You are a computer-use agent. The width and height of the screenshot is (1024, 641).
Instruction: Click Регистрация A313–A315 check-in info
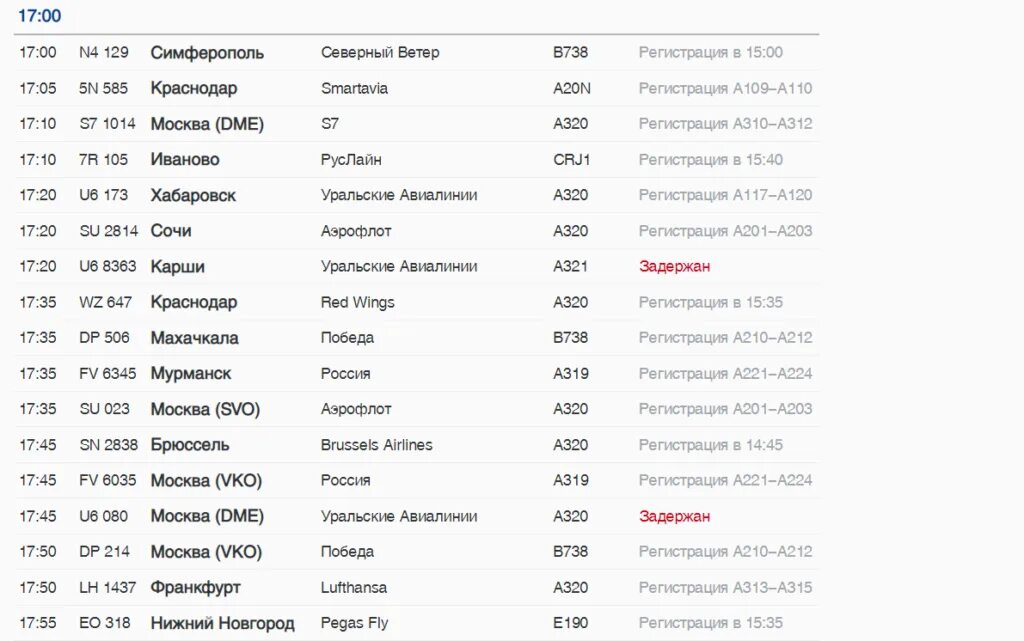pyautogui.click(x=726, y=587)
